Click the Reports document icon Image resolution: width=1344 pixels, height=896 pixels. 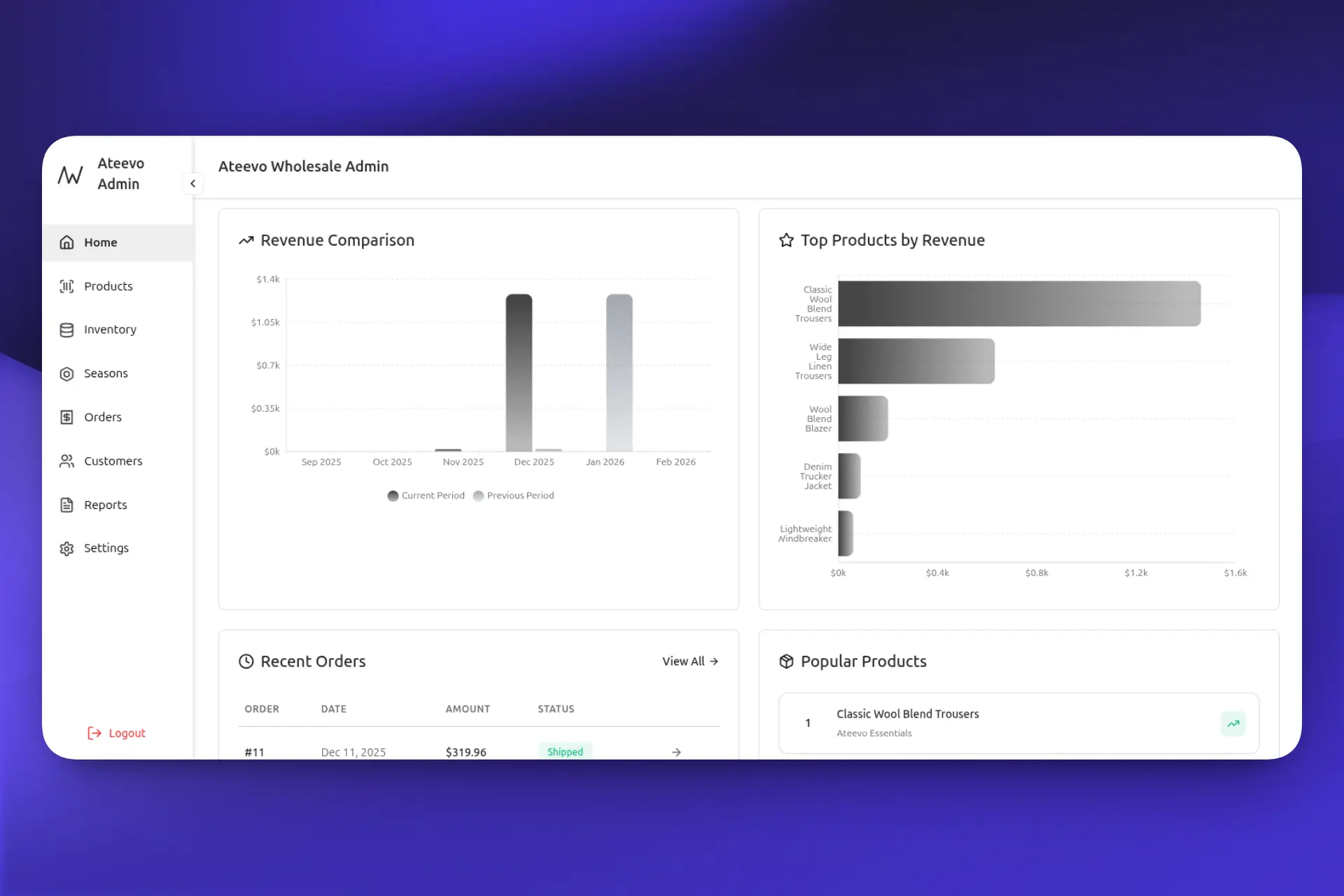(66, 505)
